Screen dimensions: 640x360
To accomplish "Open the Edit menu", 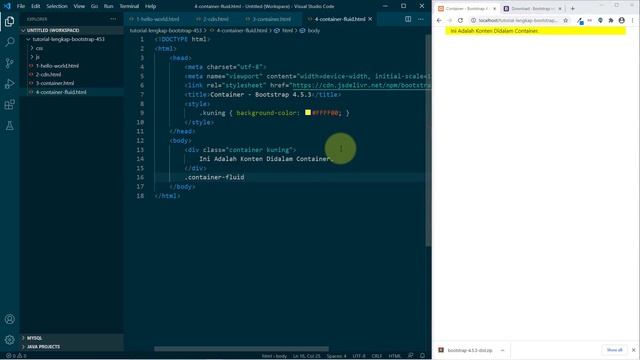I will coord(36,6).
